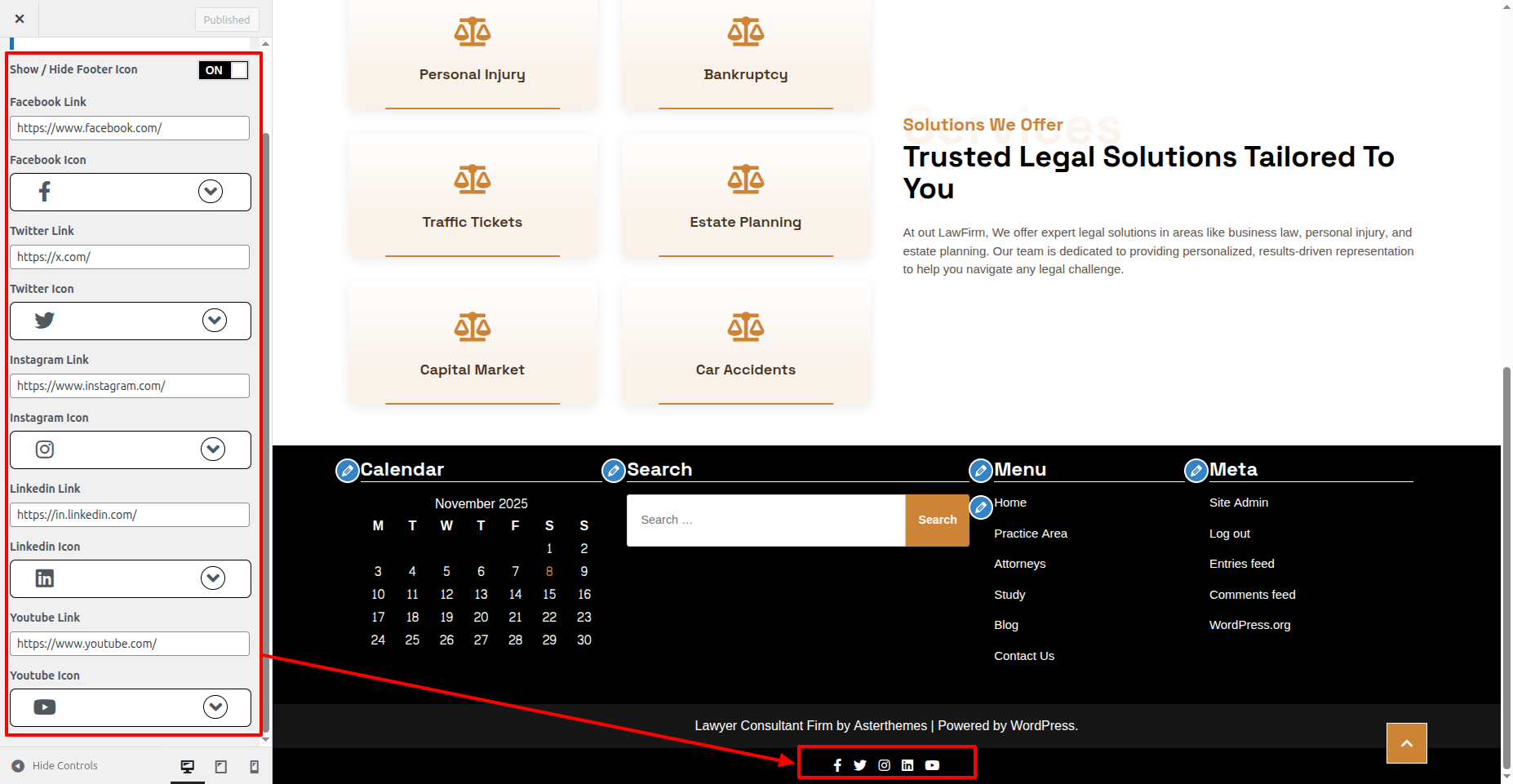Click the Twitter icon in the footer

(860, 765)
